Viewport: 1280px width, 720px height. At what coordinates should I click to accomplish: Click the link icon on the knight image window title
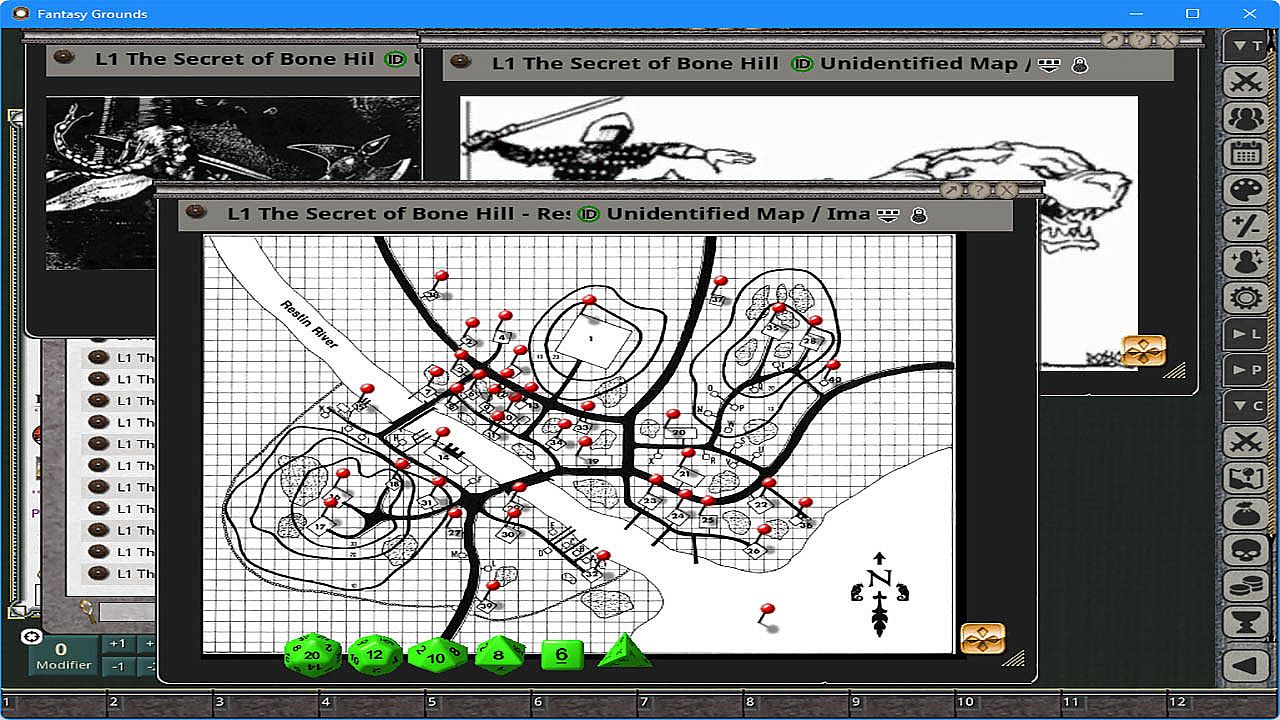coord(460,62)
